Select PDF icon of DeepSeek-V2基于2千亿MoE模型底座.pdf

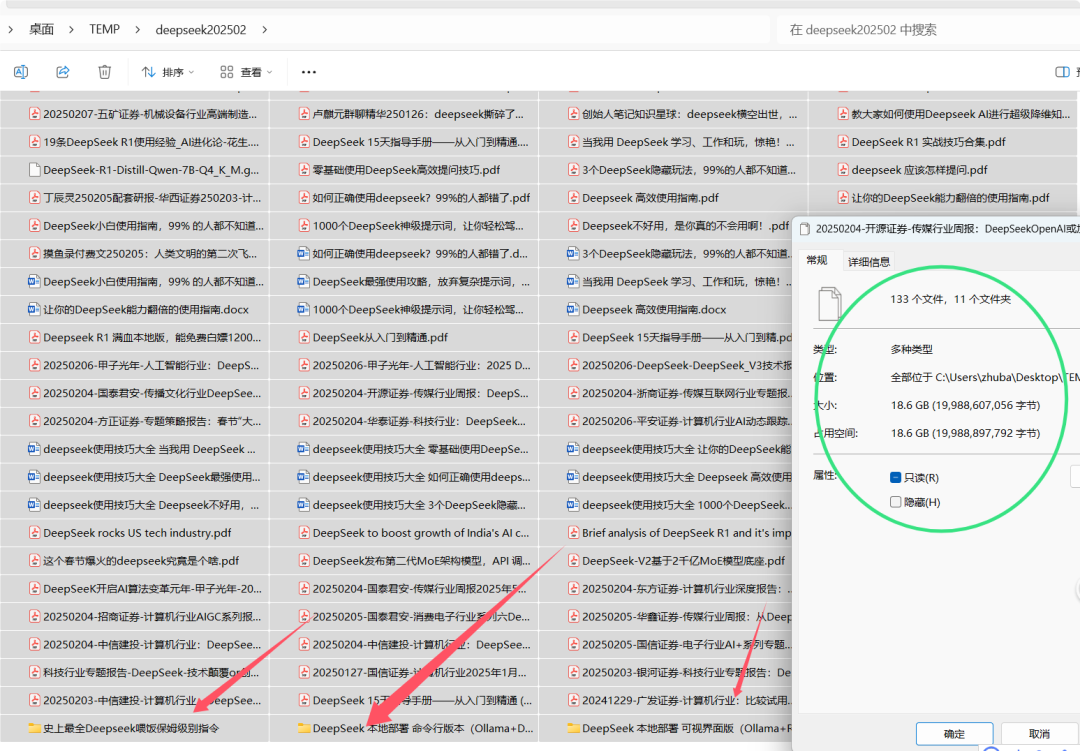(573, 560)
